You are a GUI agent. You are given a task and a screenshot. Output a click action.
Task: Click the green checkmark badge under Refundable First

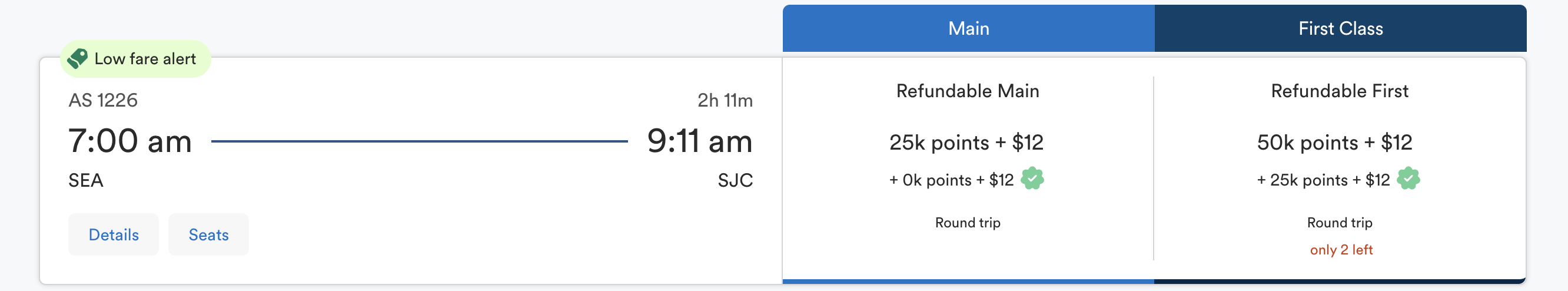[x=1408, y=179]
